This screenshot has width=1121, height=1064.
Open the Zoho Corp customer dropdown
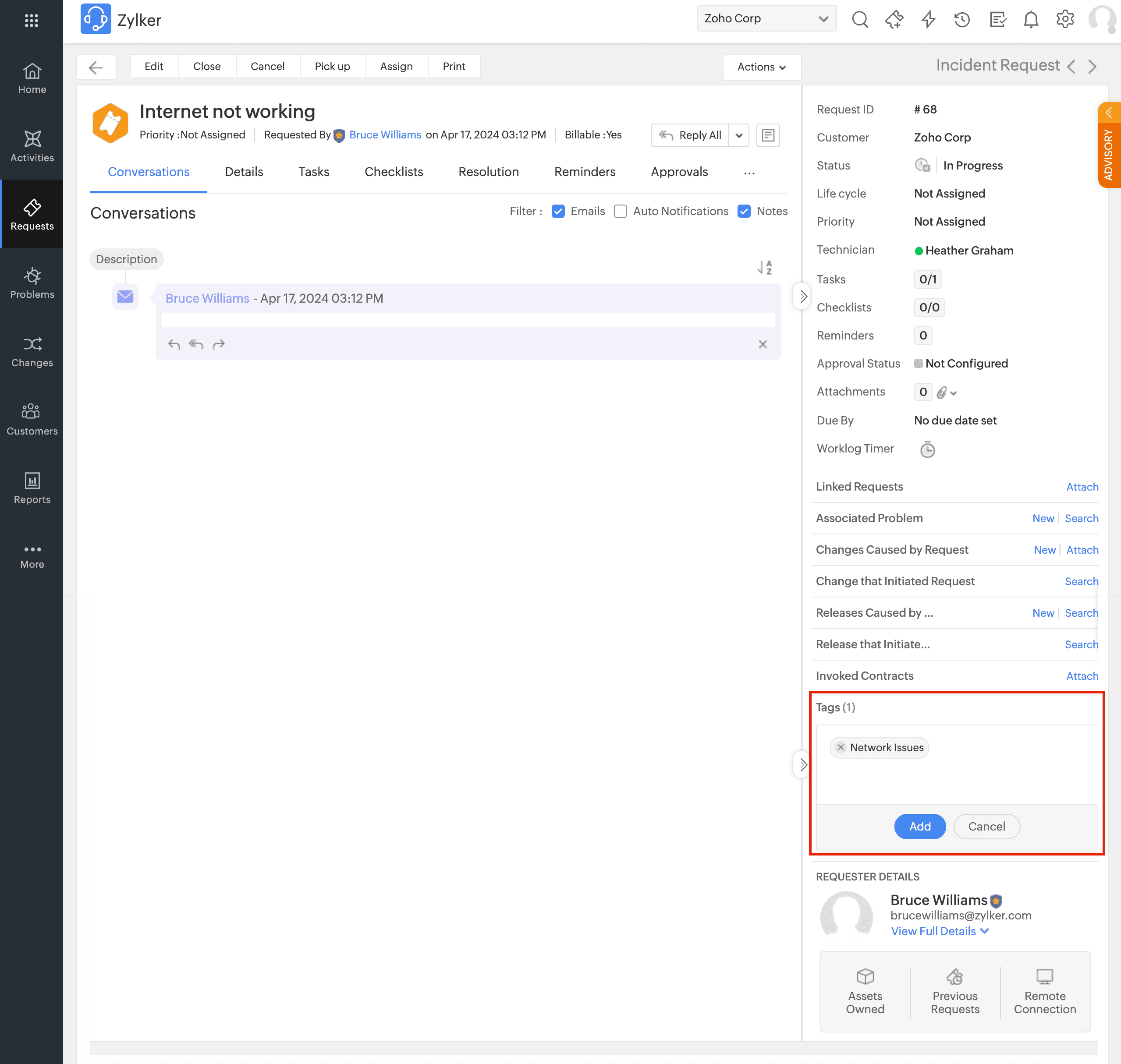click(766, 19)
